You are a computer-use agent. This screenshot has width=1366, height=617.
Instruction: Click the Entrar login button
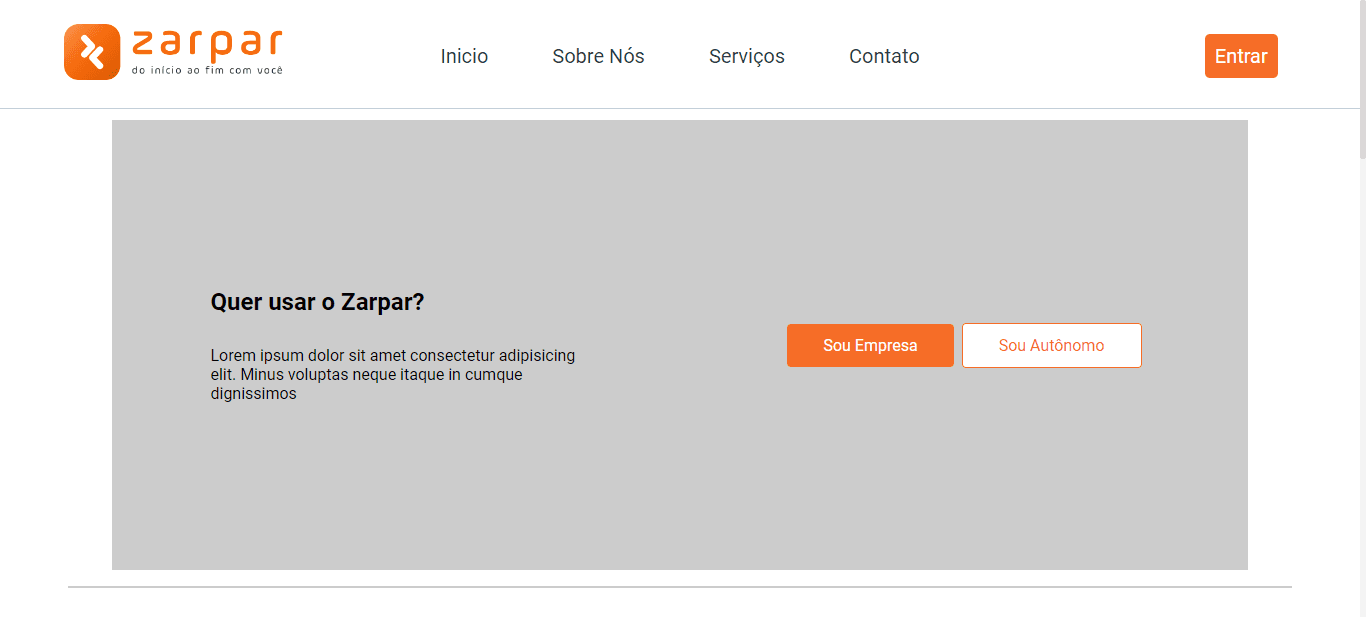point(1241,56)
